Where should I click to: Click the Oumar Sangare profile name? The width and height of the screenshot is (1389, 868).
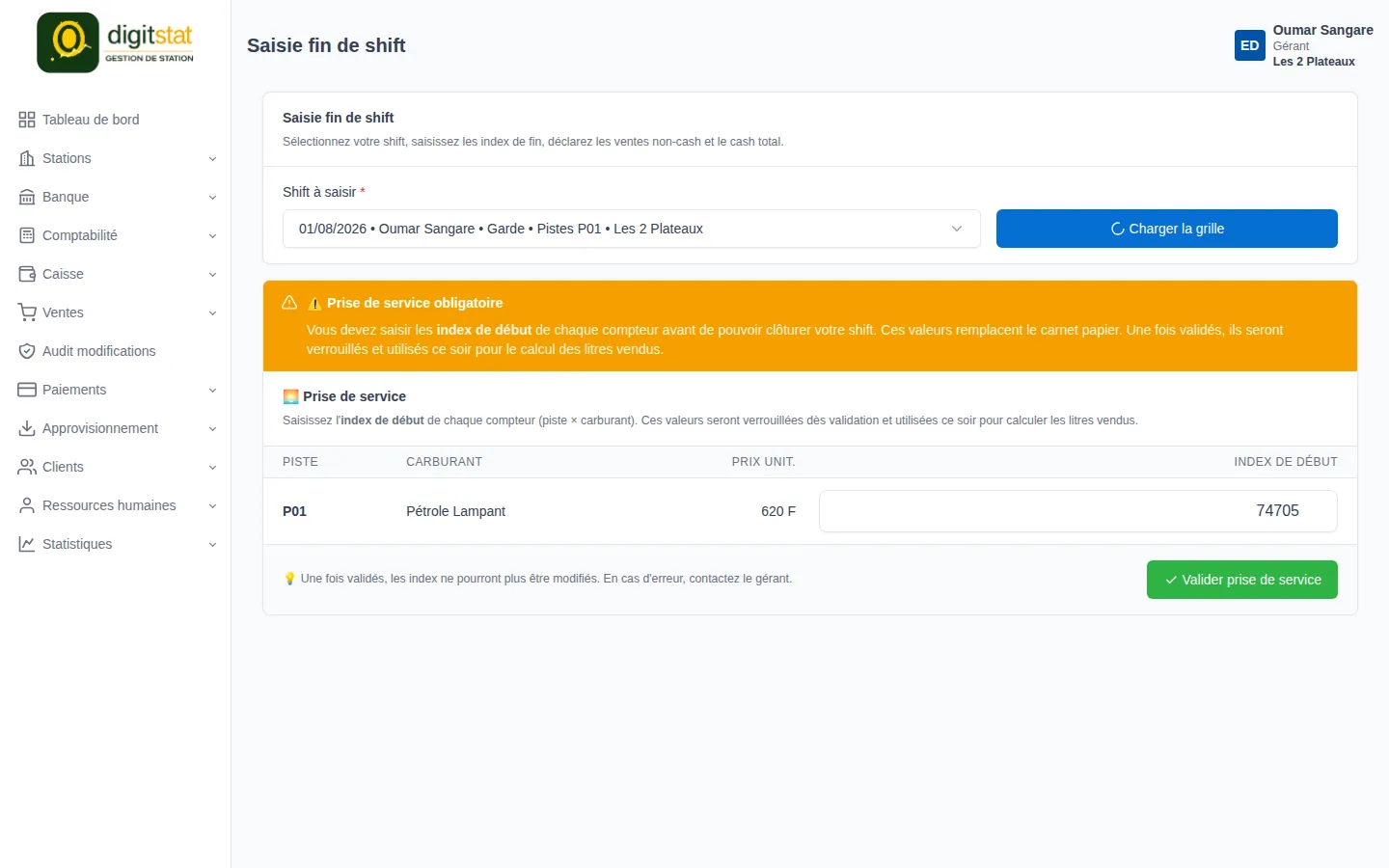(1323, 30)
